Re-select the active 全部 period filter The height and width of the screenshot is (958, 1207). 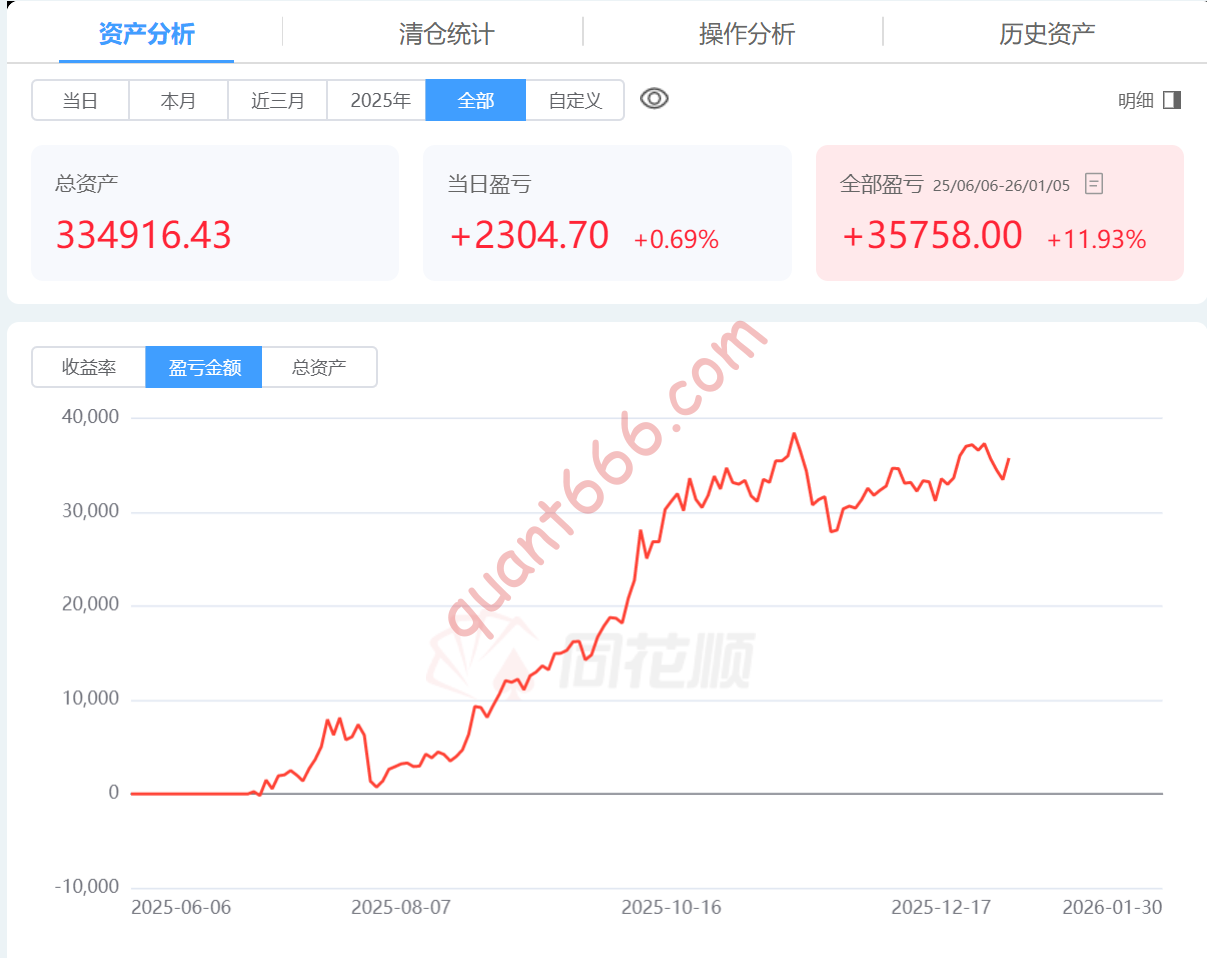476,100
